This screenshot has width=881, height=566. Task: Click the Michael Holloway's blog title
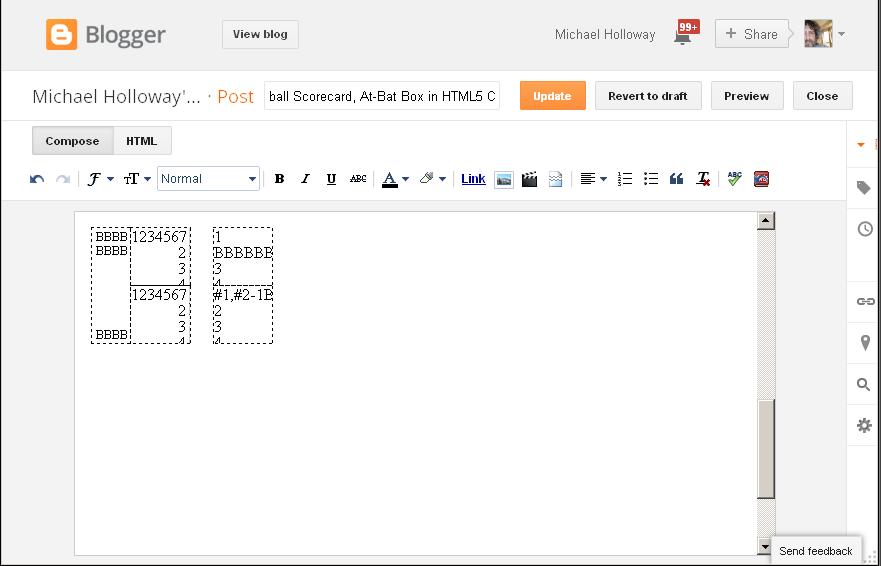coord(116,97)
